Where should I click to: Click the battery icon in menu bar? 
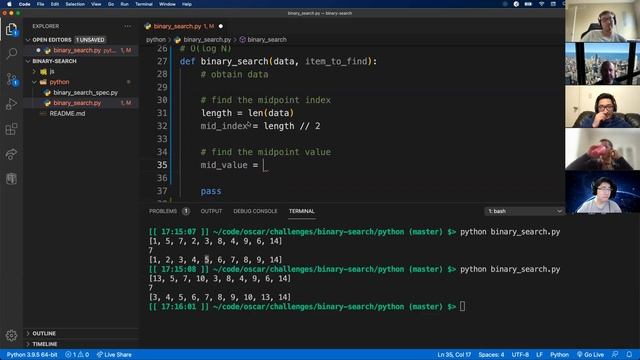click(528, 4)
